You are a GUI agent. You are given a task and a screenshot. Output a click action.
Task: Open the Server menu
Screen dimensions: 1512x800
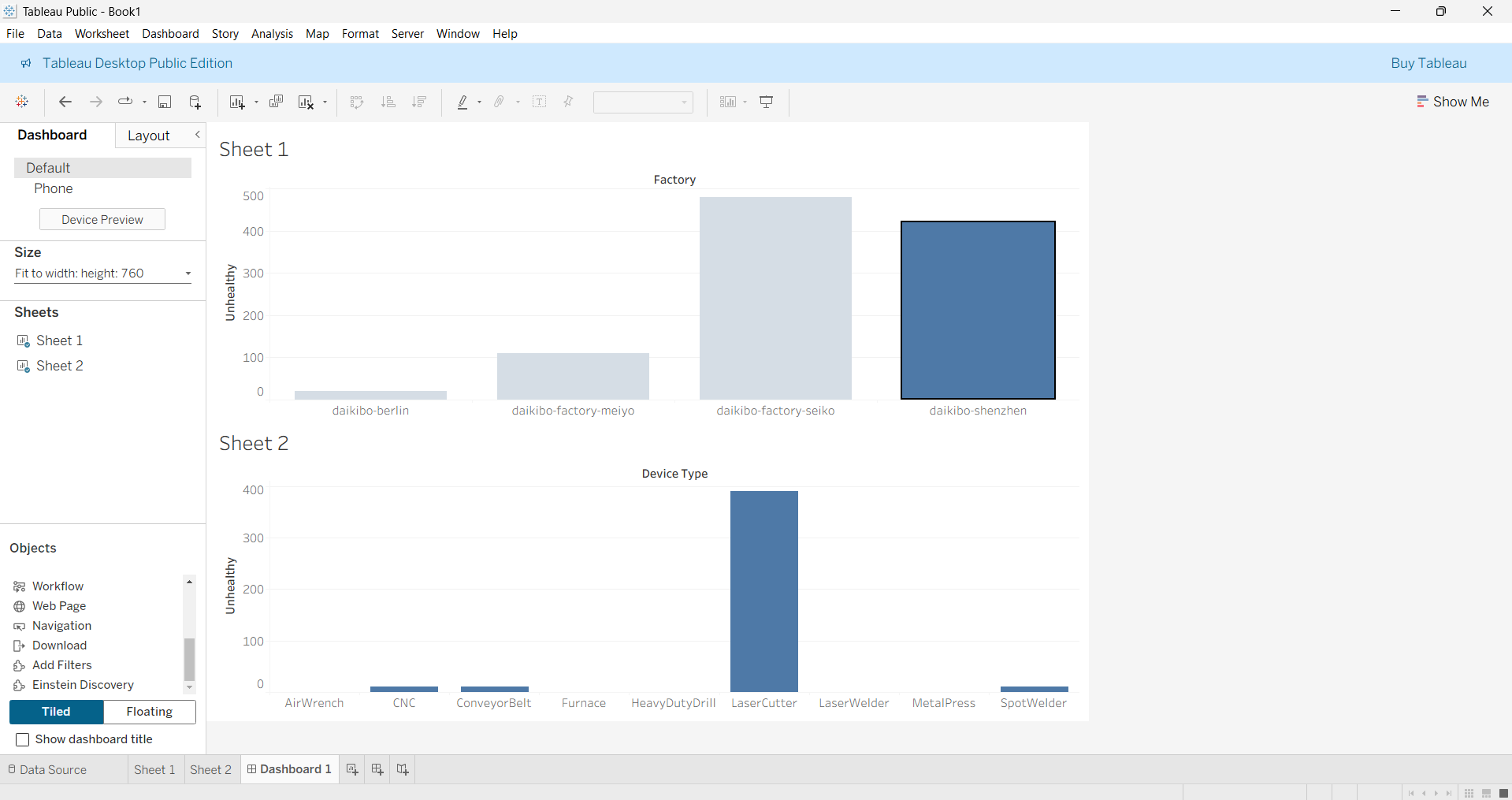point(407,34)
